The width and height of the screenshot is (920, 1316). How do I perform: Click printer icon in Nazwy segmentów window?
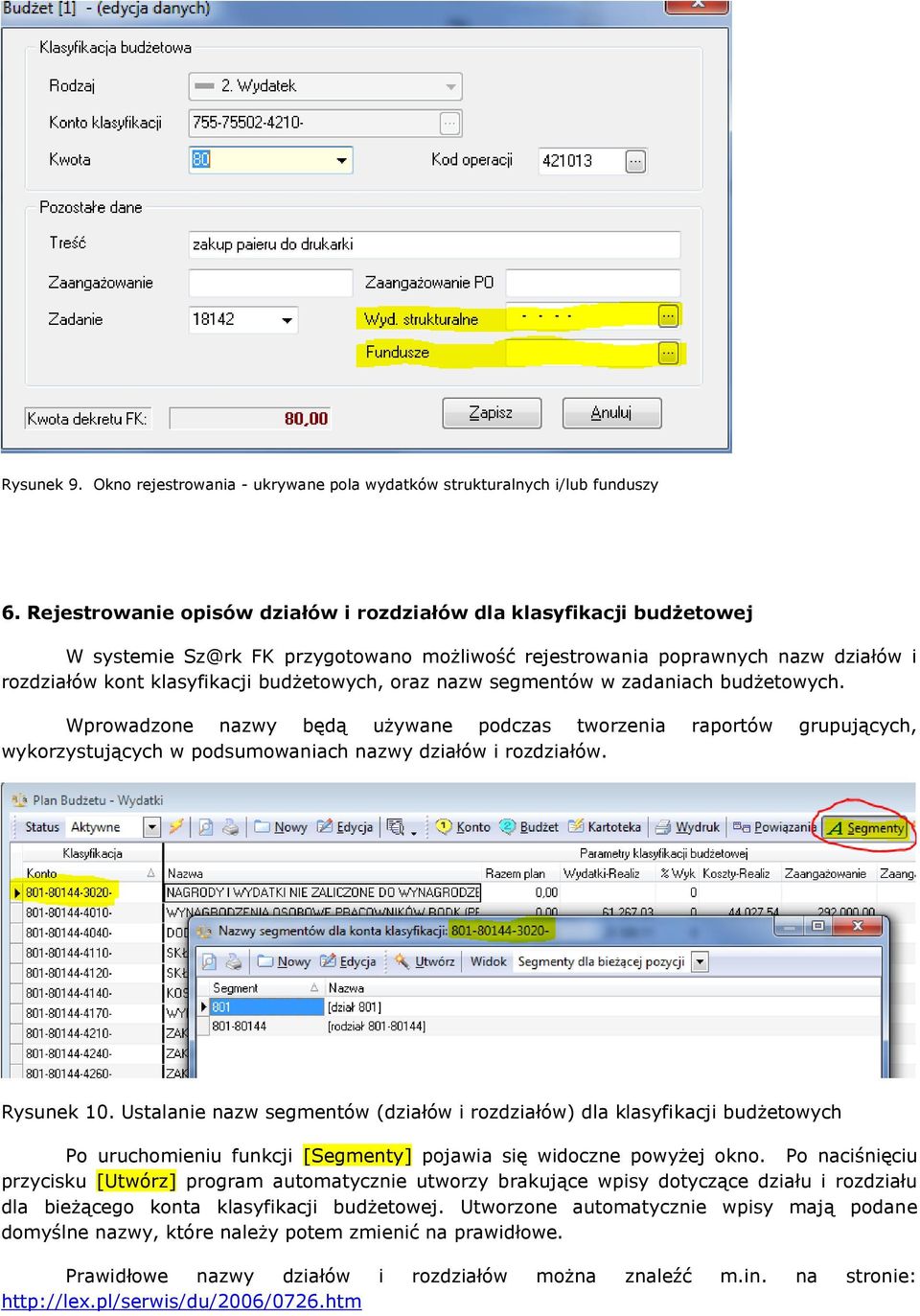235,961
